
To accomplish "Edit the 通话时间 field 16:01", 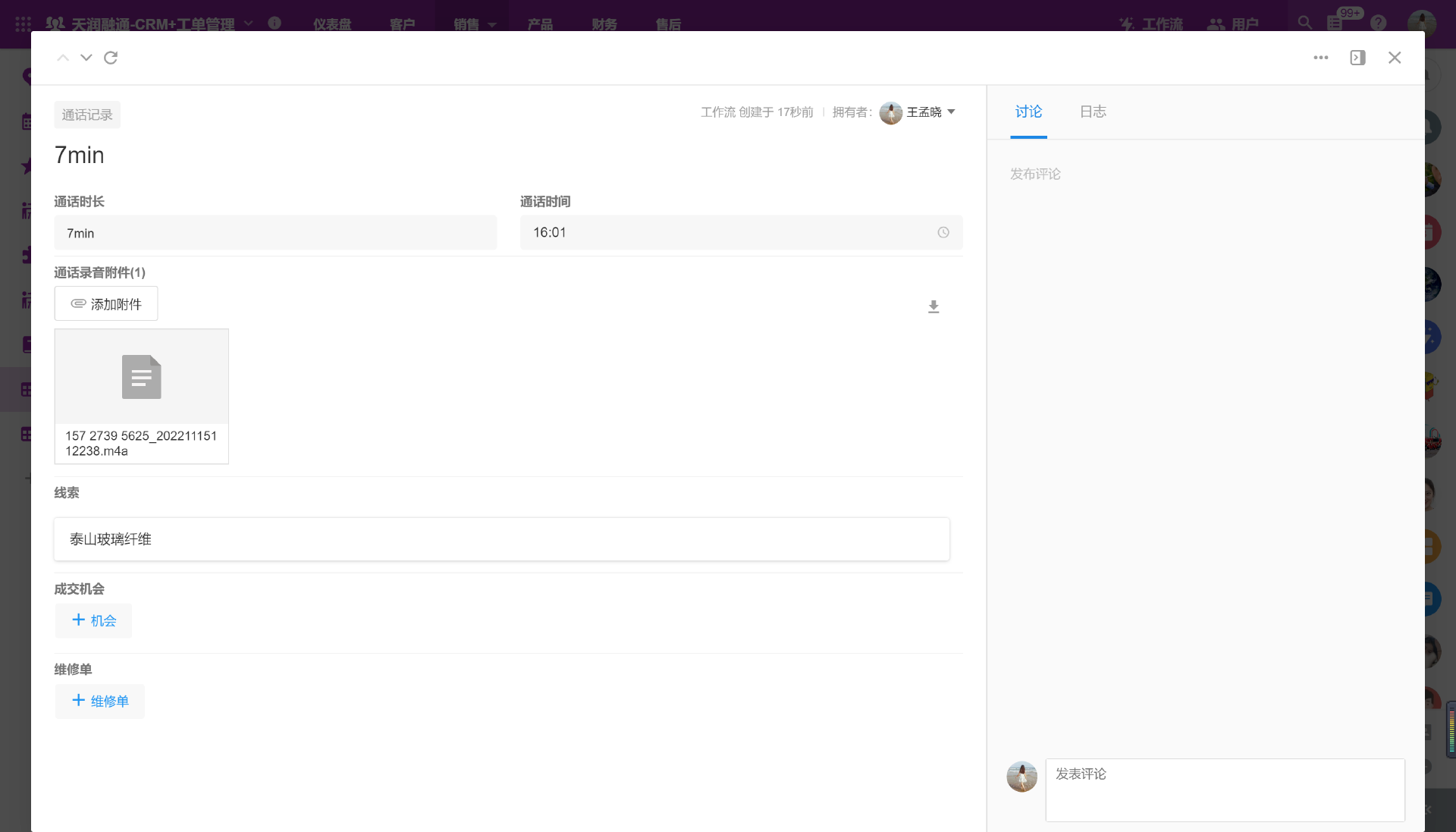I will coord(741,233).
